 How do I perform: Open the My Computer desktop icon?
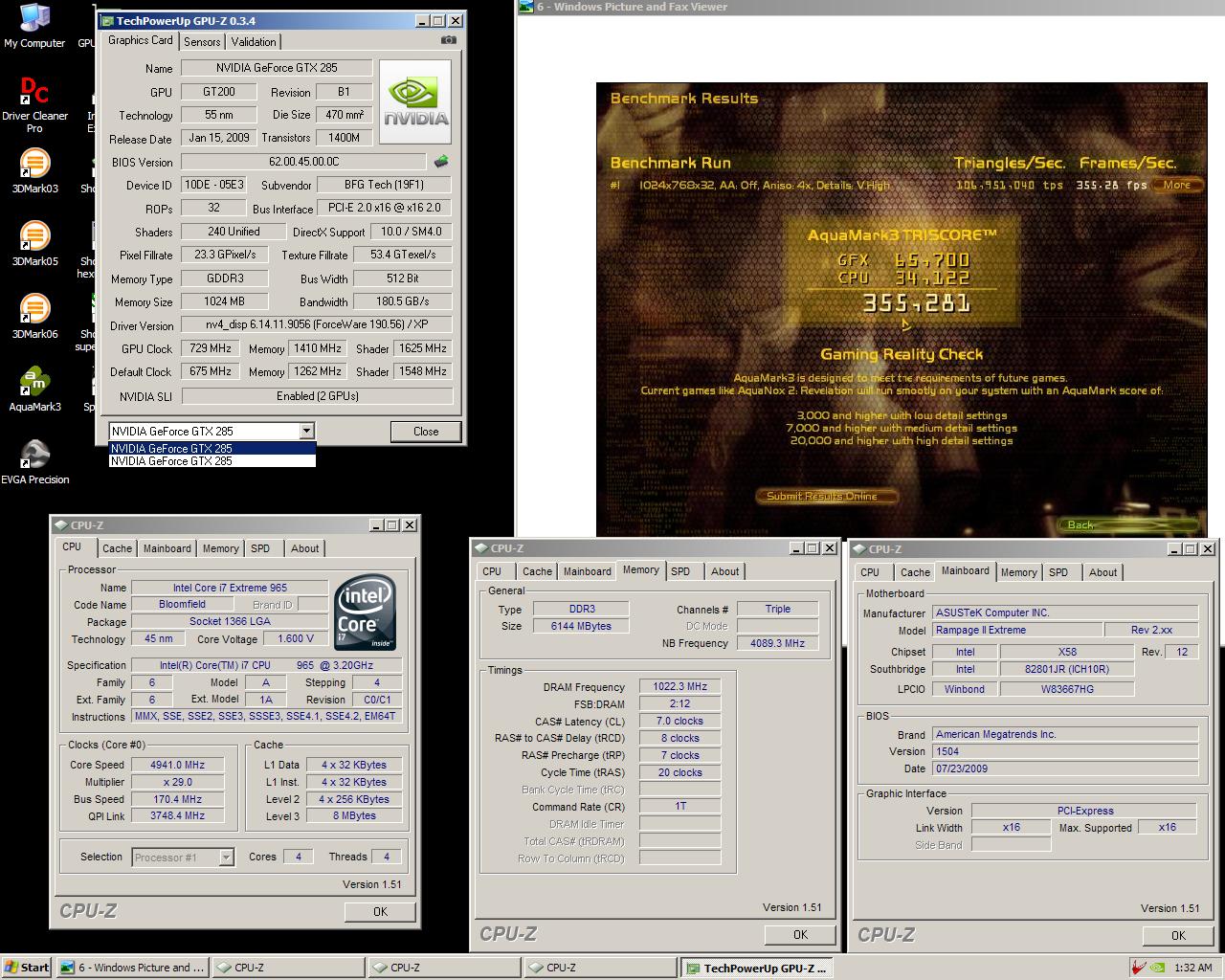(x=34, y=26)
